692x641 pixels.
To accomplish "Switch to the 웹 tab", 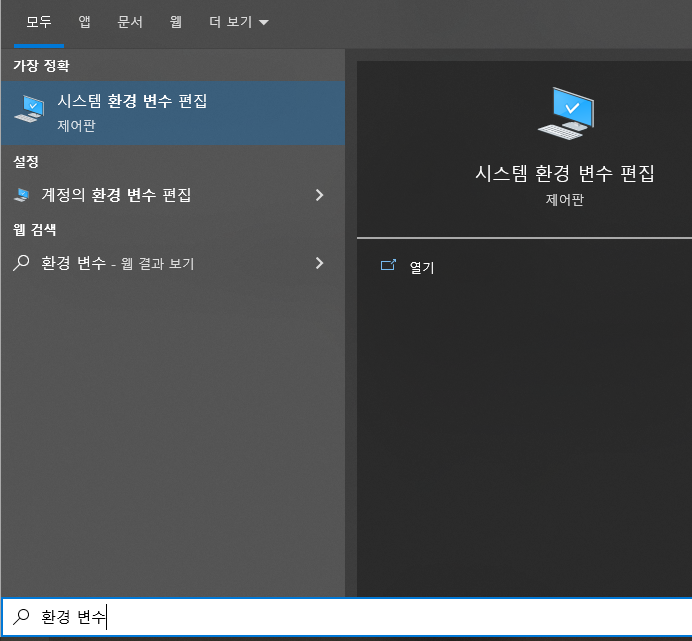I will pyautogui.click(x=176, y=22).
